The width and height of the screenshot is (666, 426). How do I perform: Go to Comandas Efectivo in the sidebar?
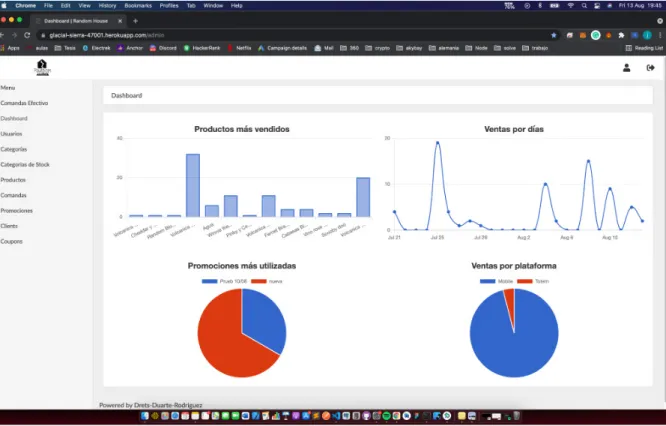[x=24, y=103]
